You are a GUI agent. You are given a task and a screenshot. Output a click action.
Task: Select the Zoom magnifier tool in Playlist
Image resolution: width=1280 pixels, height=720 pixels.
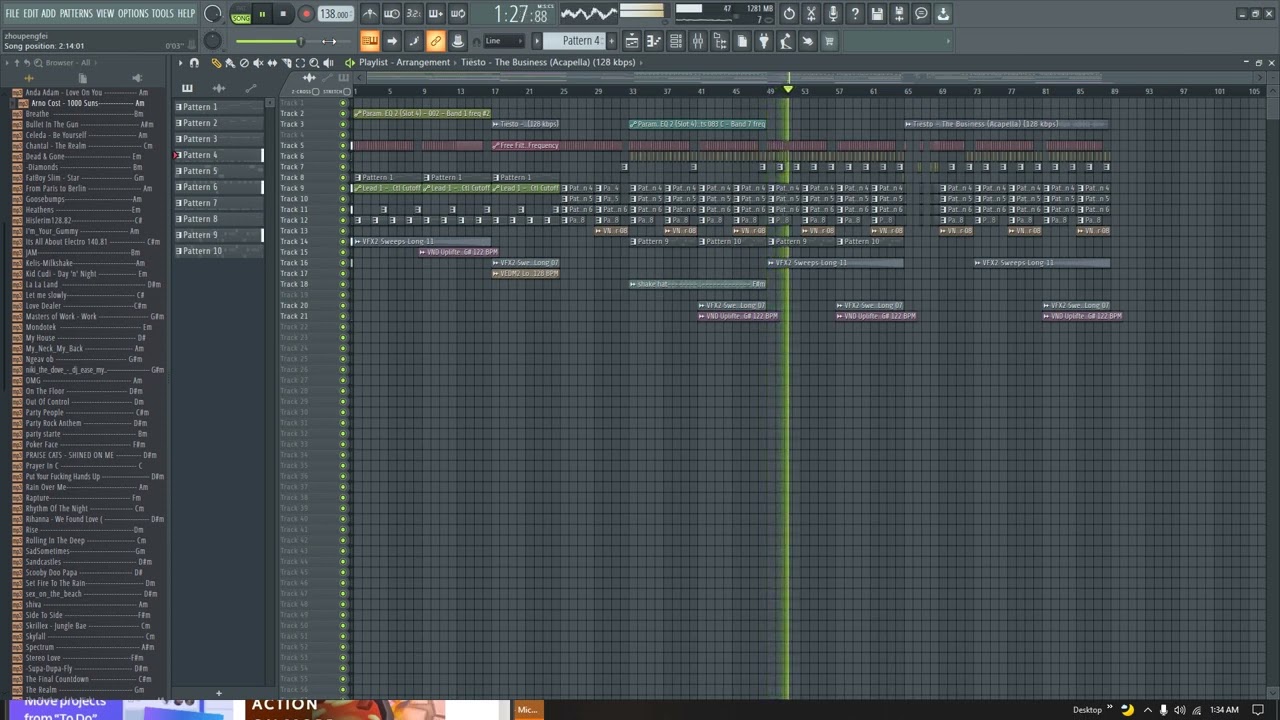[x=314, y=63]
